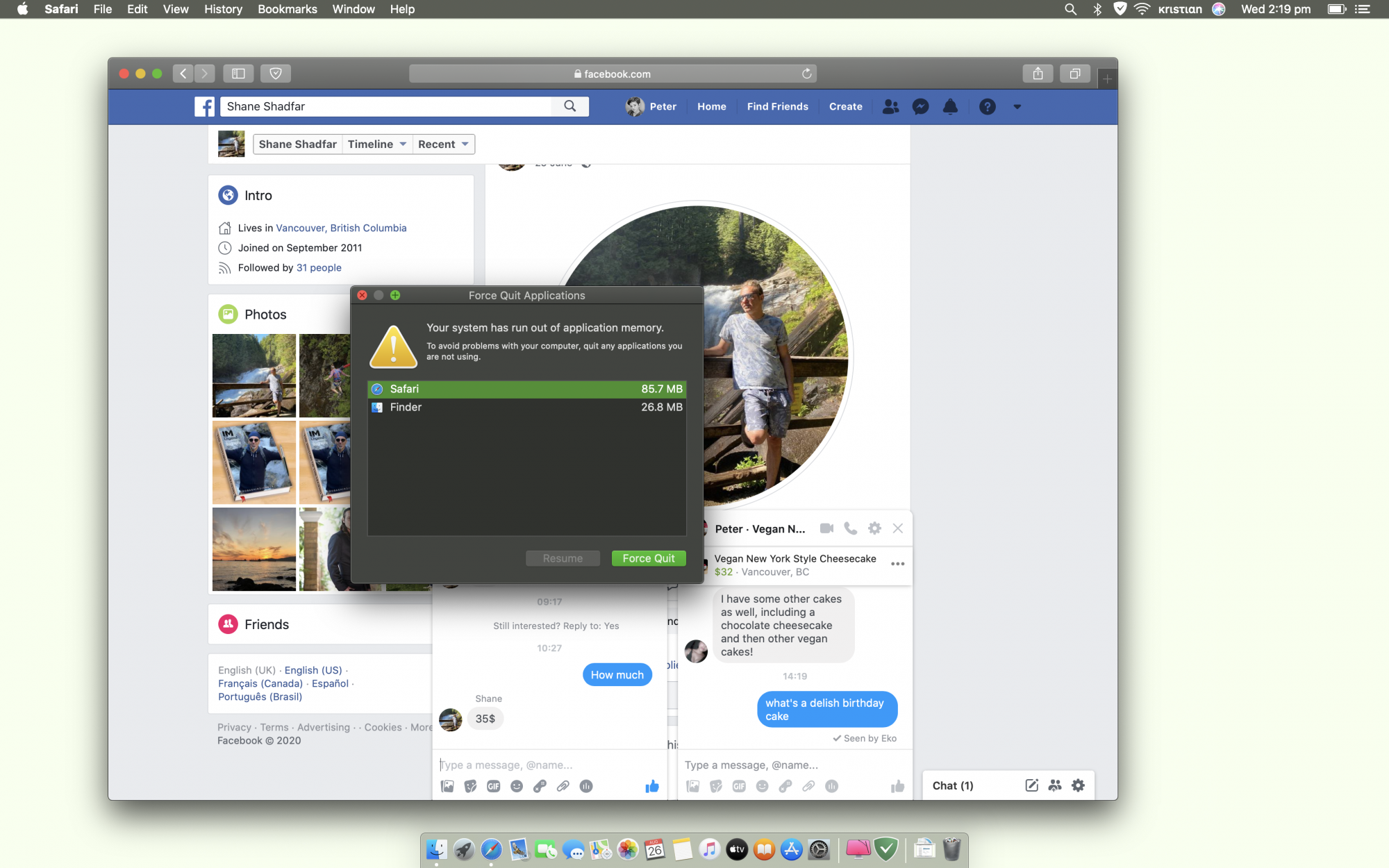Open the Facebook account dropdown arrow
1389x868 pixels.
coord(1017,107)
